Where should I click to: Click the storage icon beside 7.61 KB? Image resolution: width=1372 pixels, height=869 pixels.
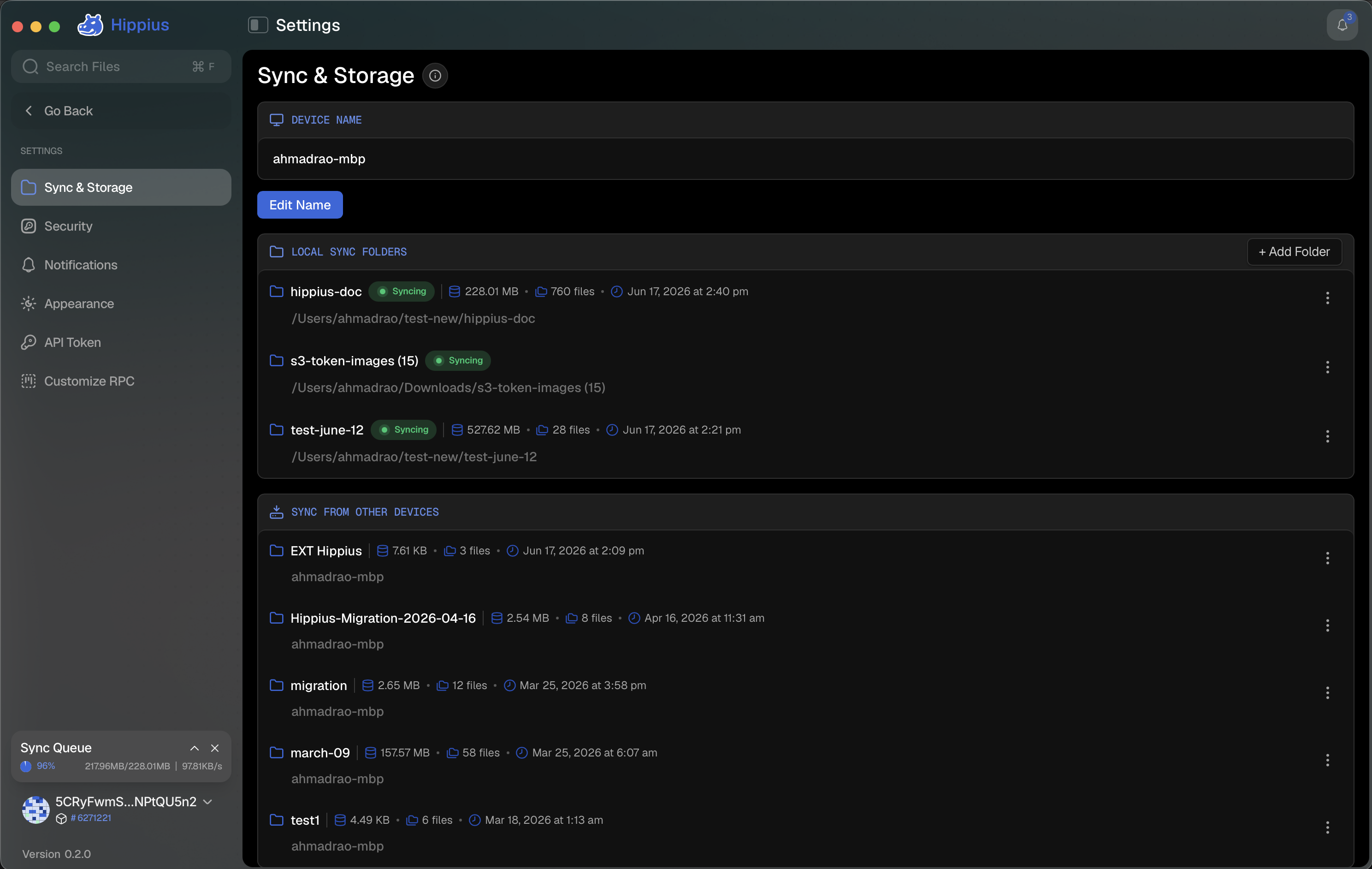coord(382,550)
